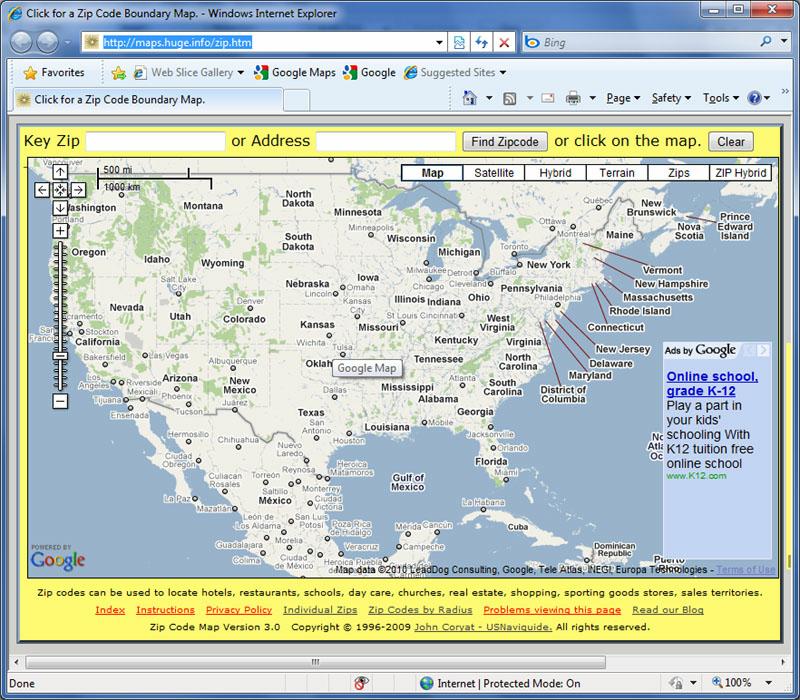The image size is (800, 700).
Task: Open the Tools menu
Action: [720, 97]
